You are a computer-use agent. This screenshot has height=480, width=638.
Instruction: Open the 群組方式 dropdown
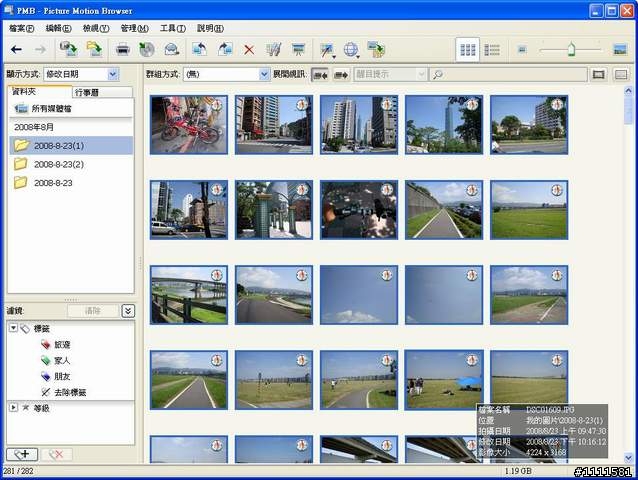tap(226, 74)
